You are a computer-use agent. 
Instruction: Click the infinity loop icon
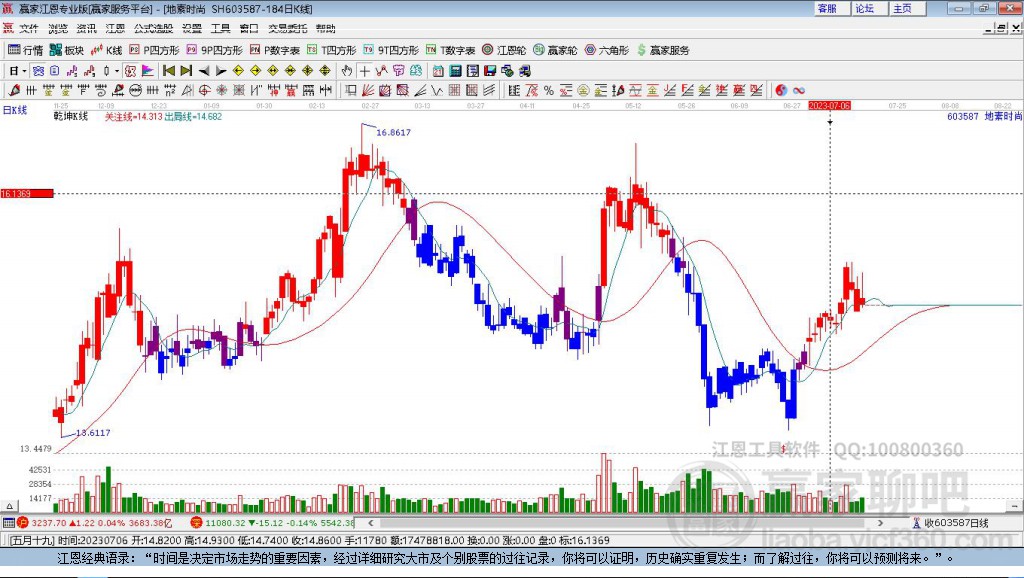(799, 90)
